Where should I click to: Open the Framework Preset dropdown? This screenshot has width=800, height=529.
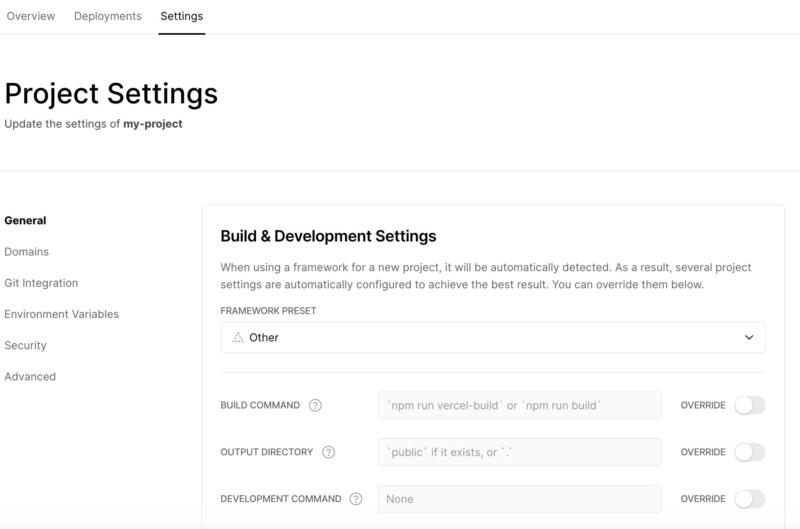492,338
